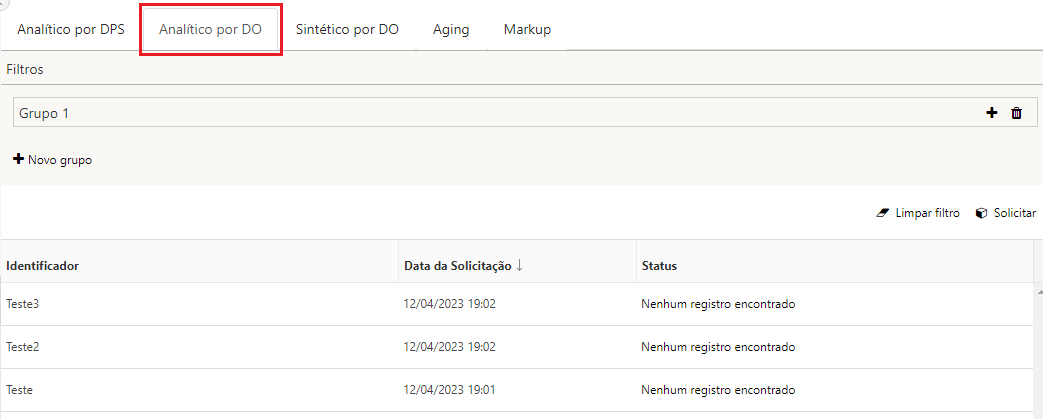1043x419 pixels.
Task: Select the Analítico por DO tab
Action: coord(210,29)
